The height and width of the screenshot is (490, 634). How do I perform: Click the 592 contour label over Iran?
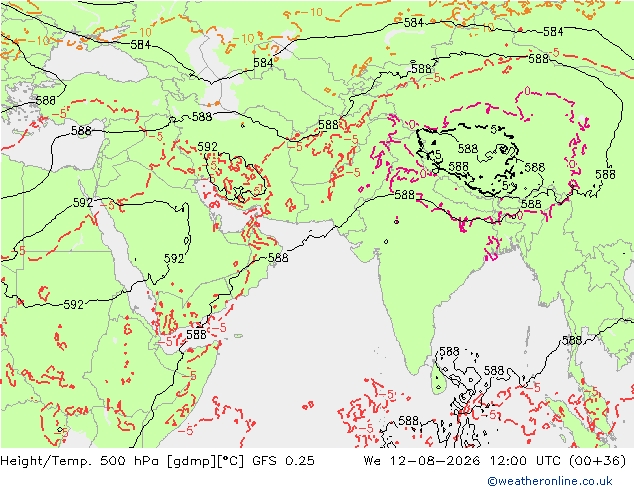coord(207,147)
